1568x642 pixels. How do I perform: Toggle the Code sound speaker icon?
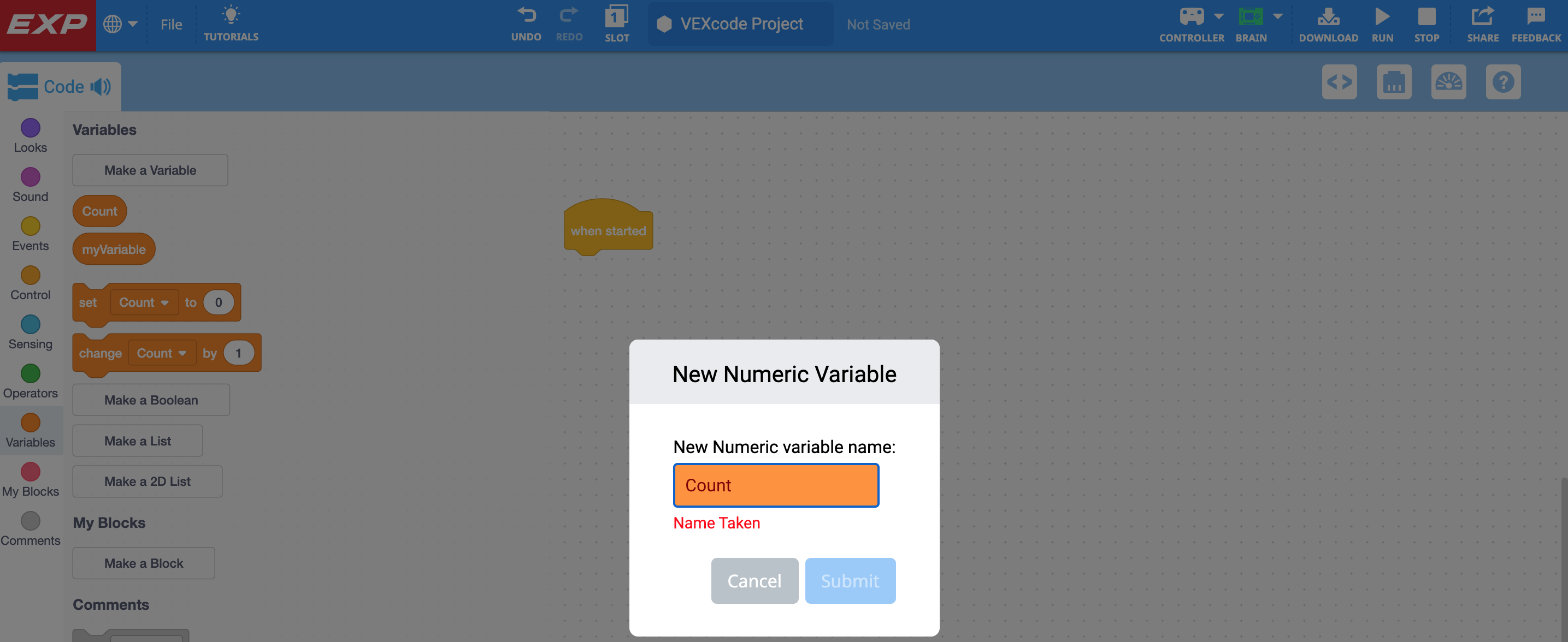click(x=101, y=87)
